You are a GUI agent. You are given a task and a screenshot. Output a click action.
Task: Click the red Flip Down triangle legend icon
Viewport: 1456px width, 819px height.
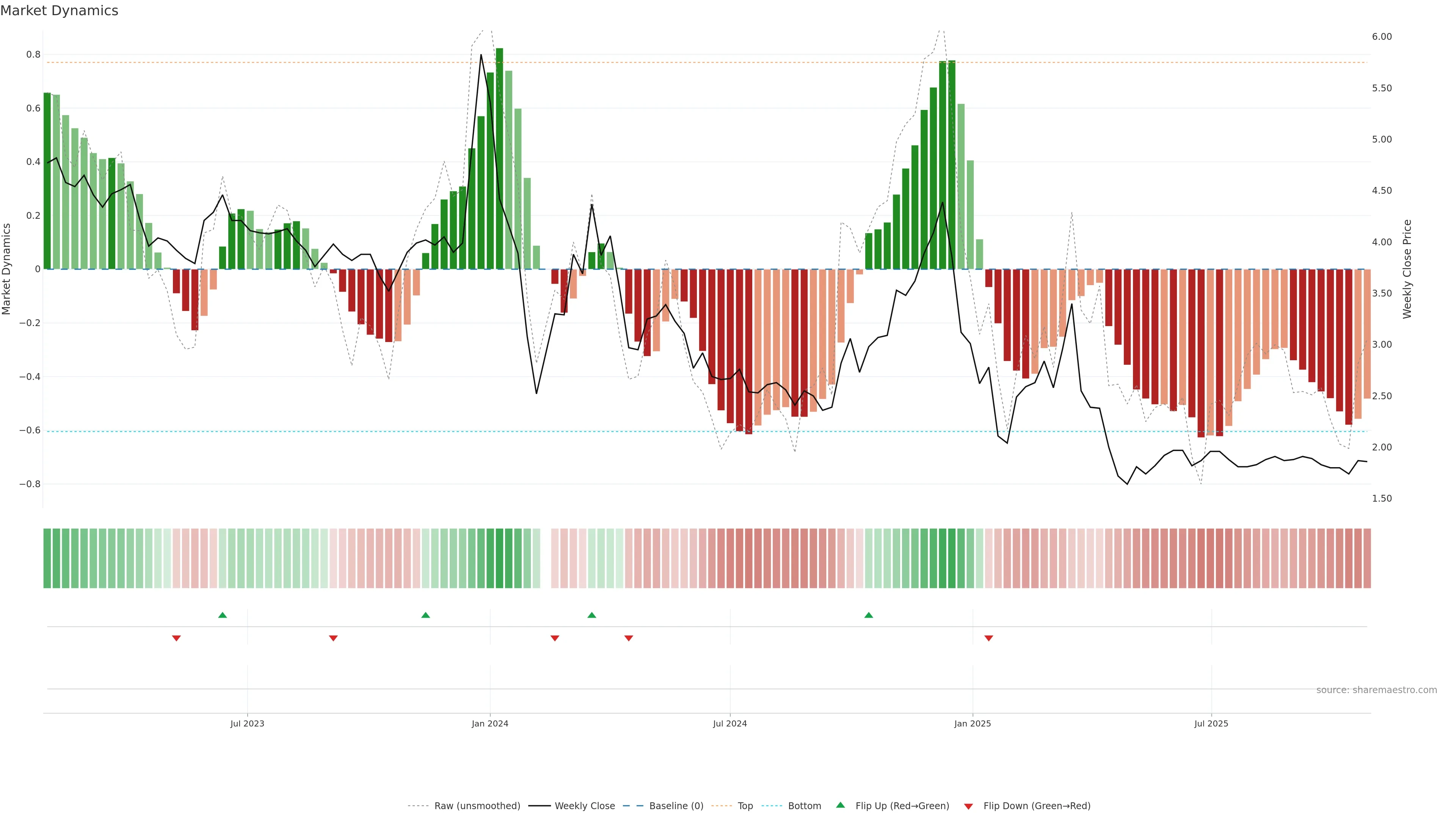click(x=968, y=806)
